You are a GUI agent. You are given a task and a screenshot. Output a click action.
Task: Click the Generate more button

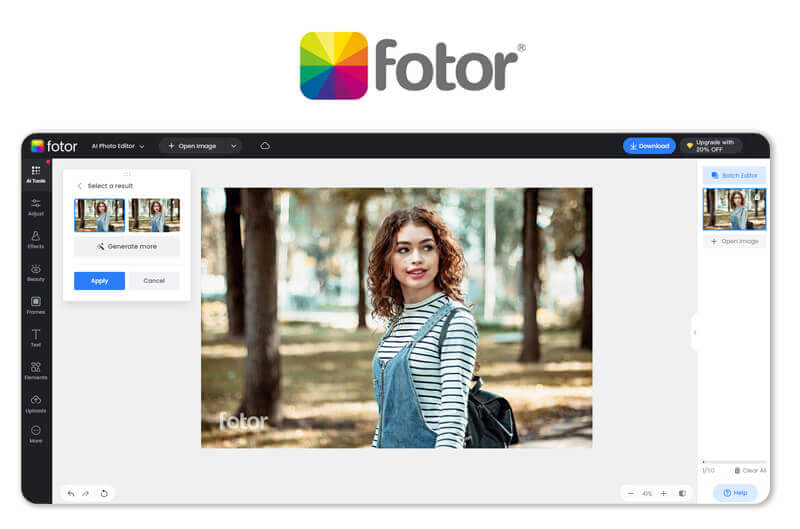(127, 246)
